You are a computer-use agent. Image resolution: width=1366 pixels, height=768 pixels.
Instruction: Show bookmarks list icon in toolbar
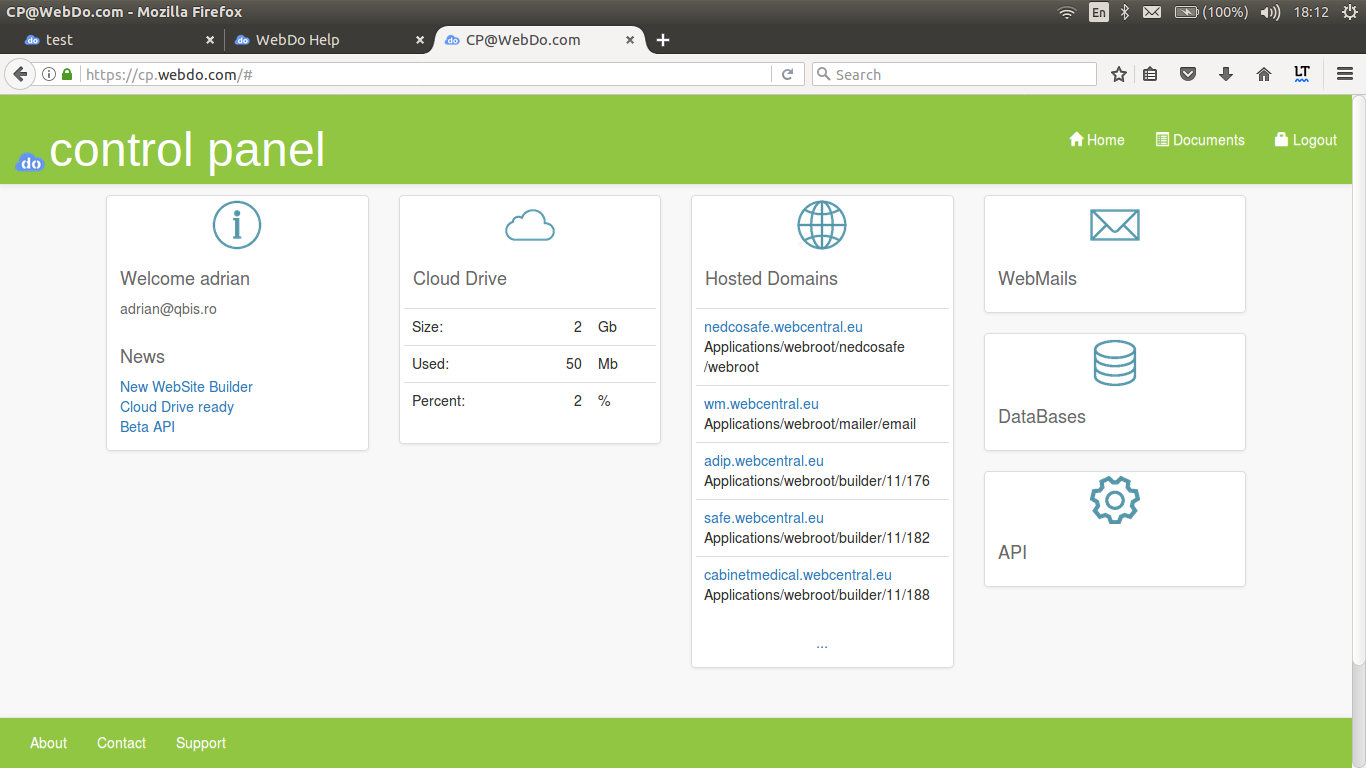[1151, 74]
